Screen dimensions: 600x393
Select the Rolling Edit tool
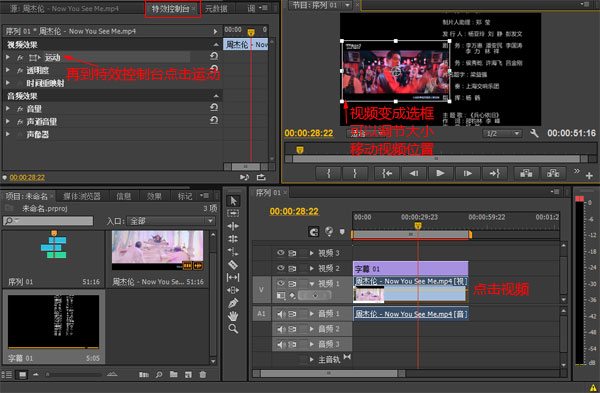click(233, 239)
